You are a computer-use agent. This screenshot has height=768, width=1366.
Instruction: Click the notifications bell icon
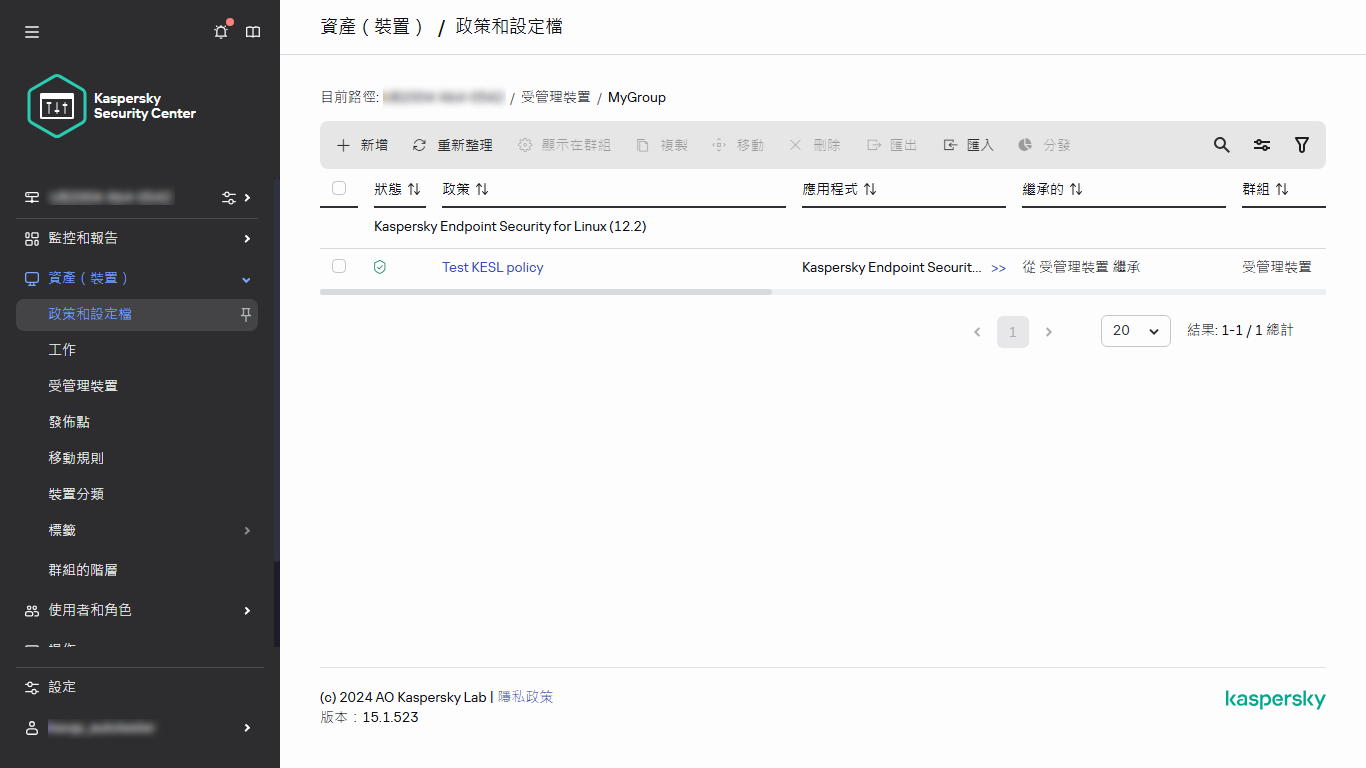[x=220, y=31]
